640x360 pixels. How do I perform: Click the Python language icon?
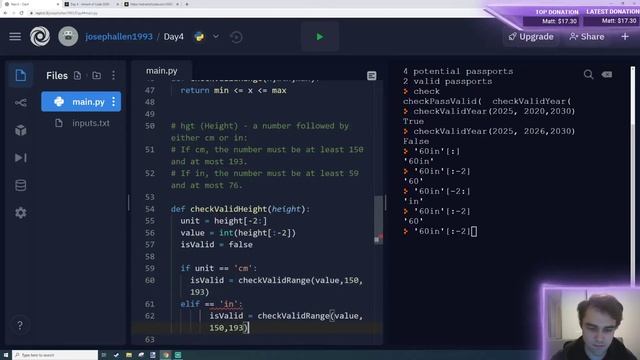pyautogui.click(x=199, y=37)
